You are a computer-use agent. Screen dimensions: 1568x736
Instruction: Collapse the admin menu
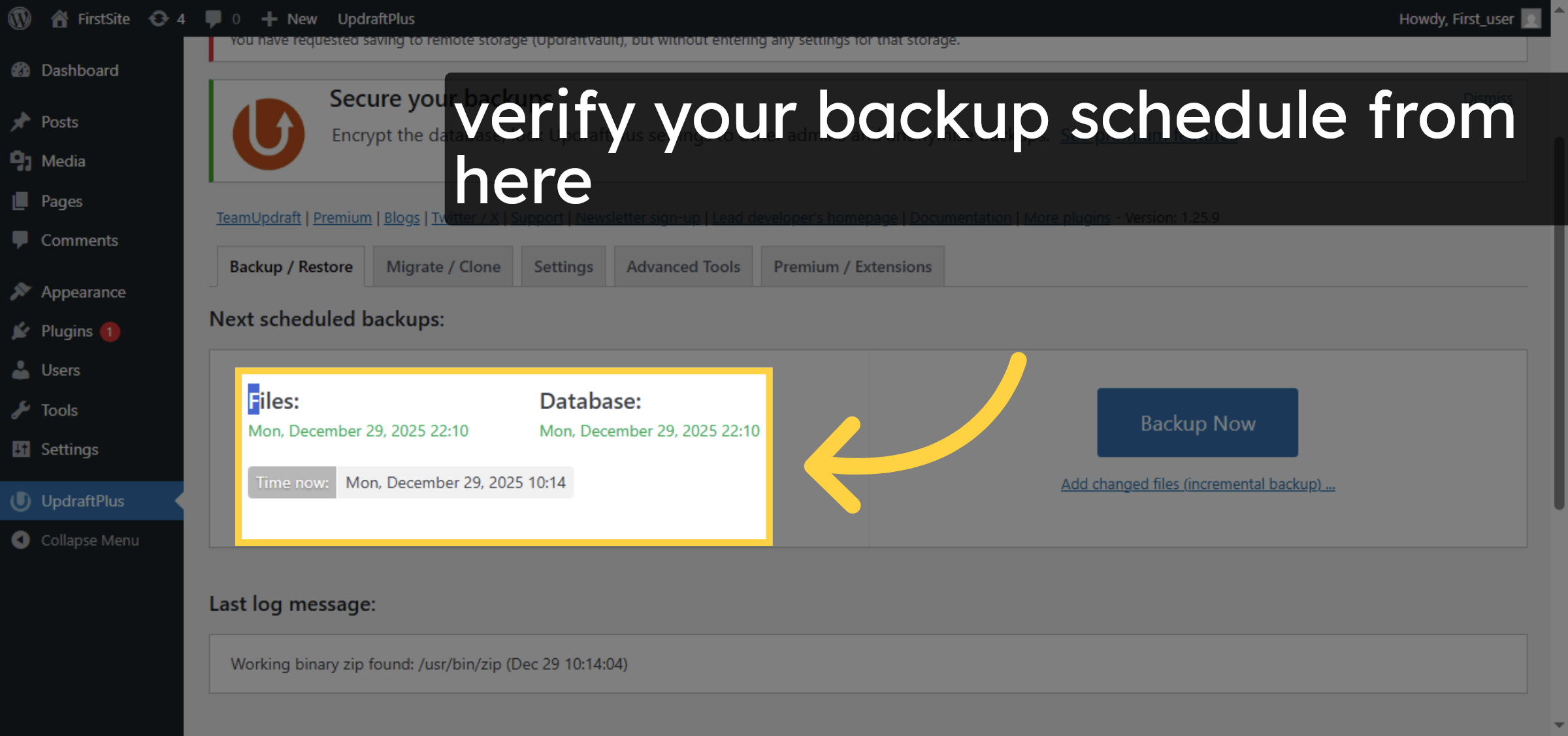[20, 540]
